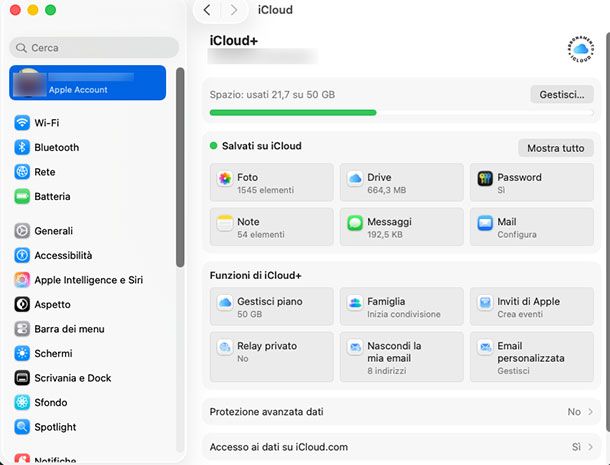Click the Bluetooth icon in sidebar
This screenshot has height=465, width=610.
click(22, 147)
